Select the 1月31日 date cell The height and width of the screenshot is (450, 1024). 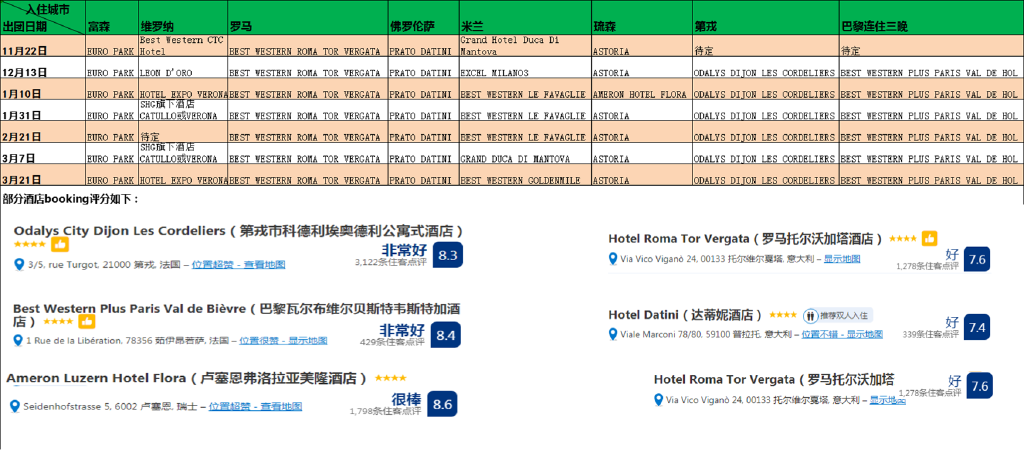pos(43,111)
